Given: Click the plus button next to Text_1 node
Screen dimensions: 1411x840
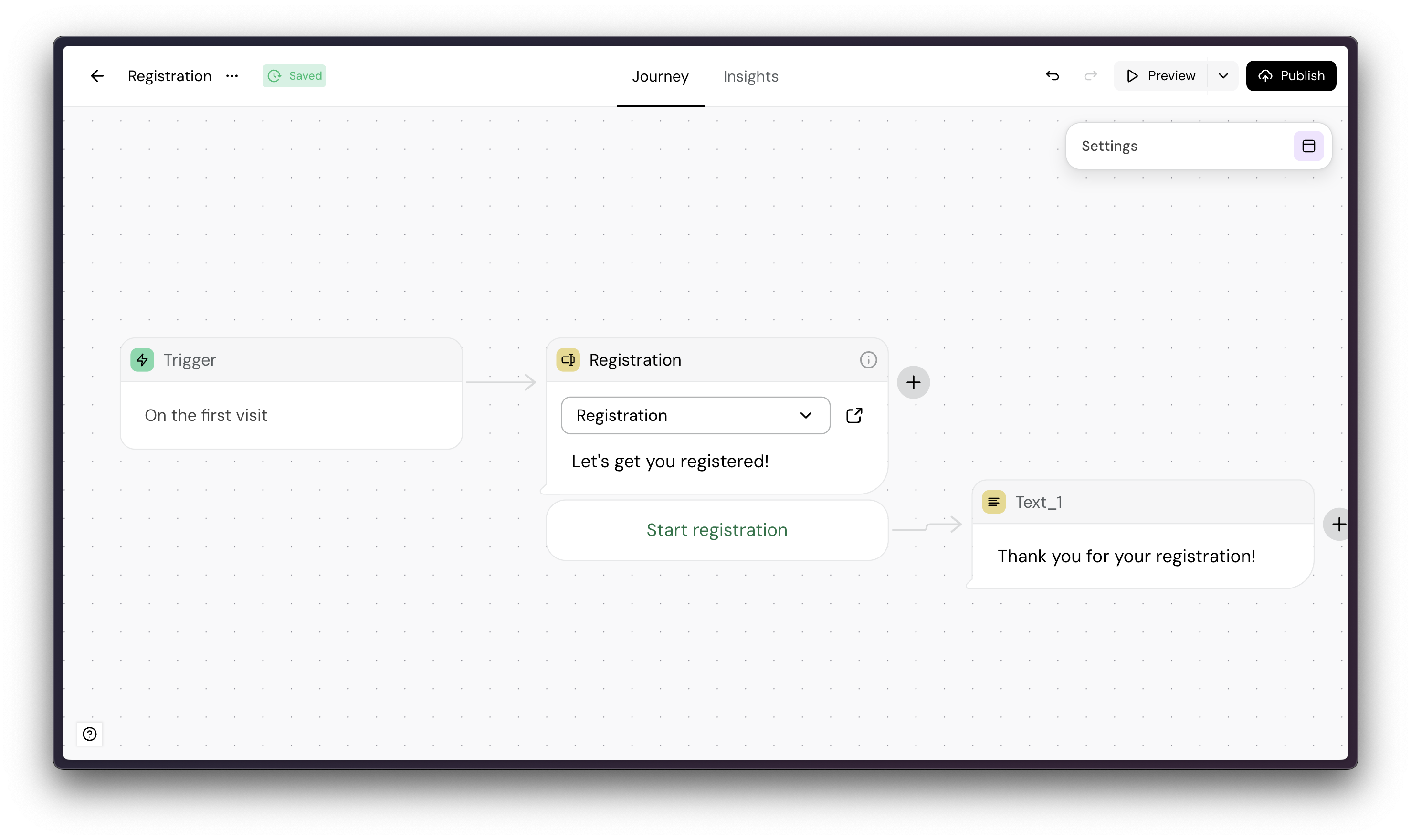Looking at the screenshot, I should coord(1338,525).
